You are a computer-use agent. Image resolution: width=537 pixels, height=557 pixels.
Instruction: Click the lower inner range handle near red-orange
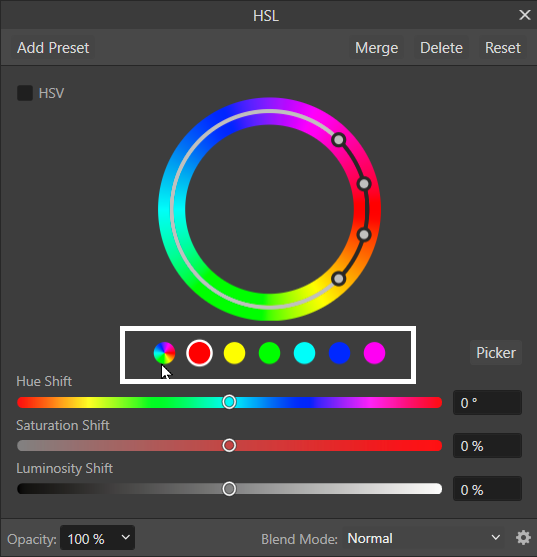tap(364, 235)
